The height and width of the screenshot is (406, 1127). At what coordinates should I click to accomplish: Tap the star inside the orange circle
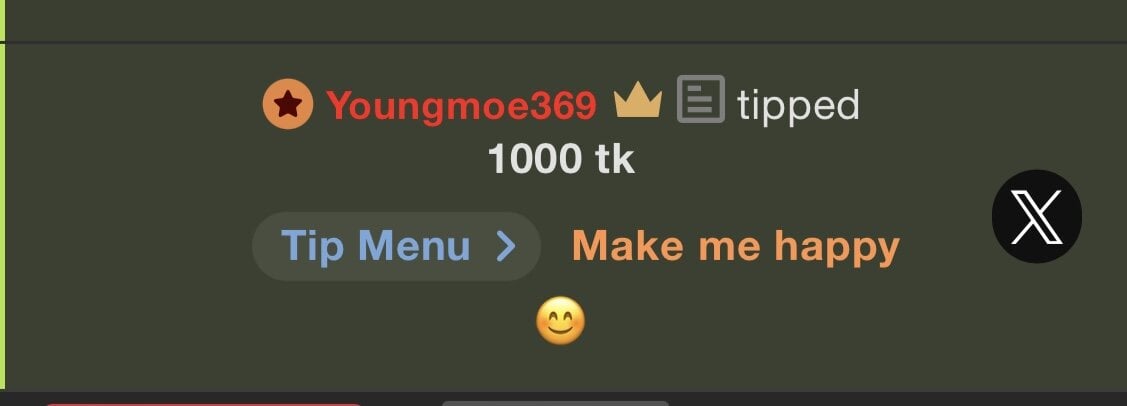(288, 104)
